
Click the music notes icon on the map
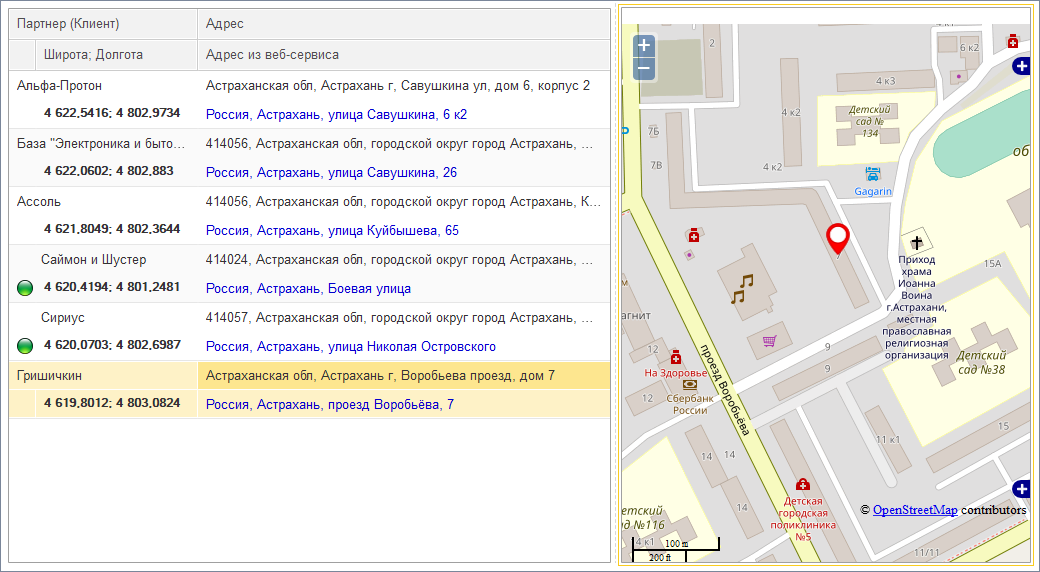pos(741,288)
